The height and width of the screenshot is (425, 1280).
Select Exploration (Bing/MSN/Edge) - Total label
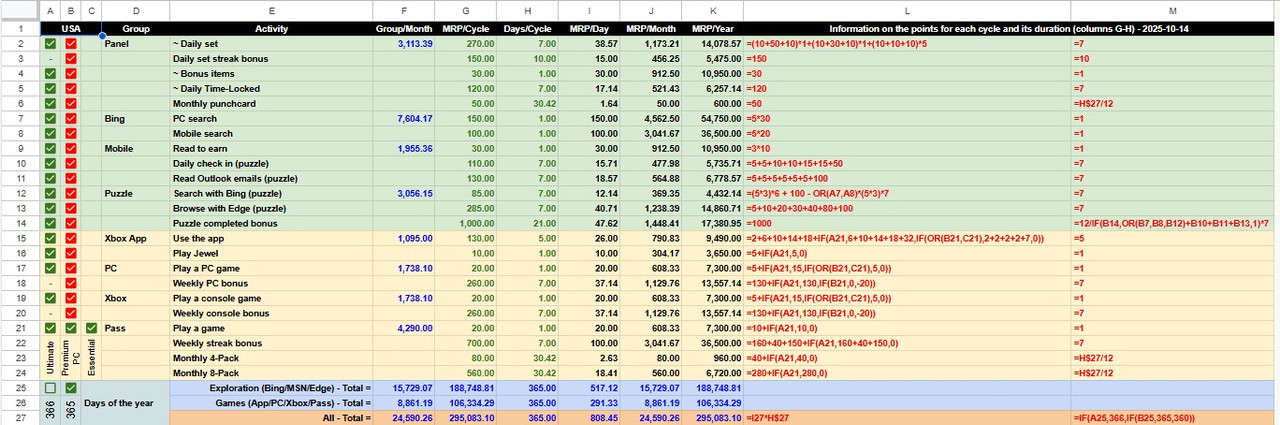[271, 387]
